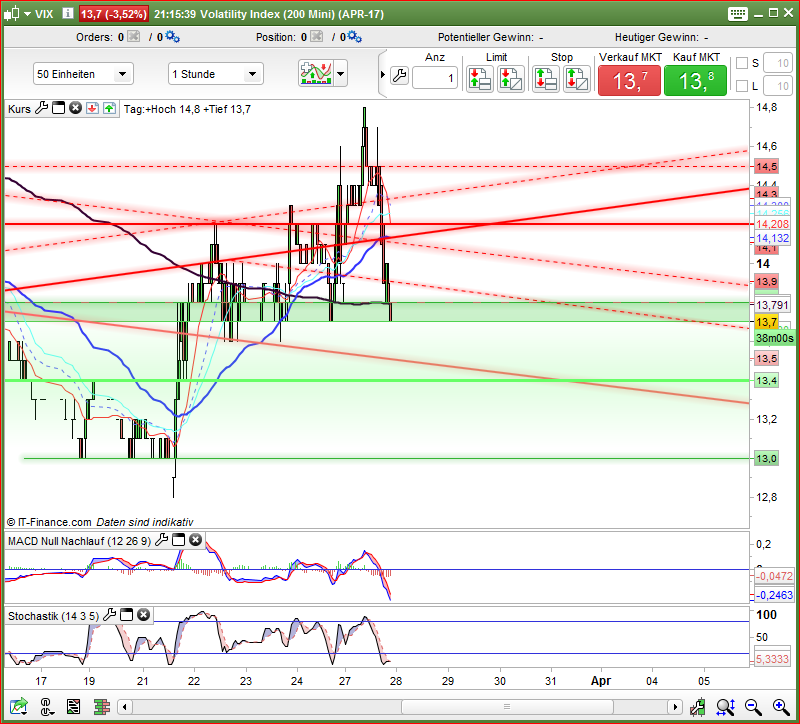The height and width of the screenshot is (724, 800).
Task: Click the red down-arrow icon in Kurs panel
Action: (92, 108)
